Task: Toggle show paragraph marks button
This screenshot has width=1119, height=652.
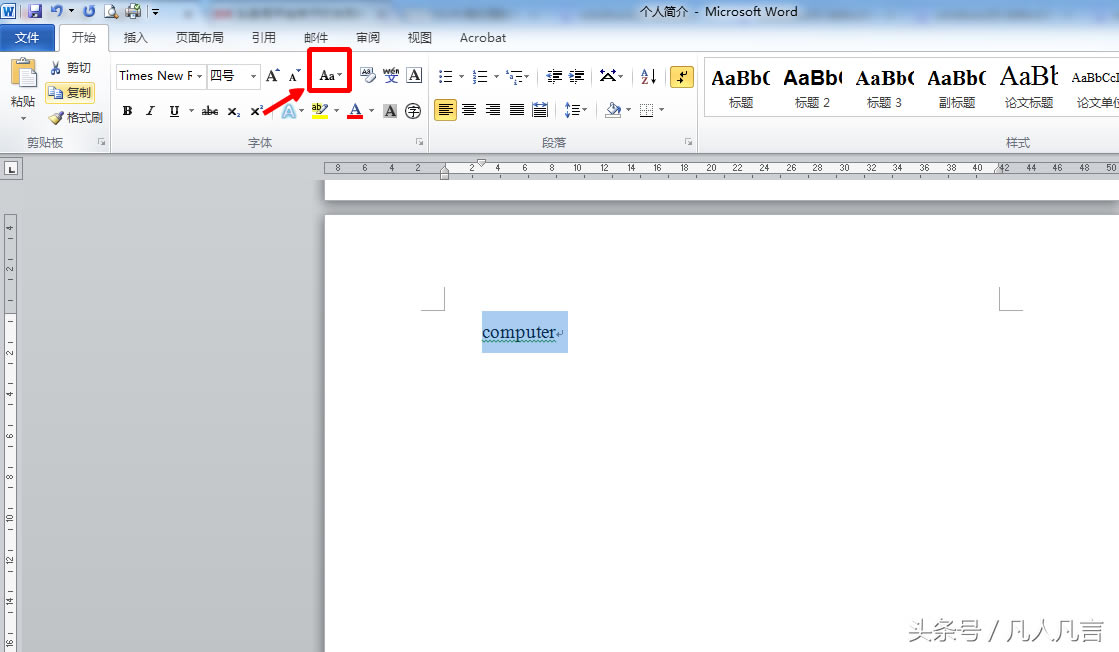Action: click(682, 76)
